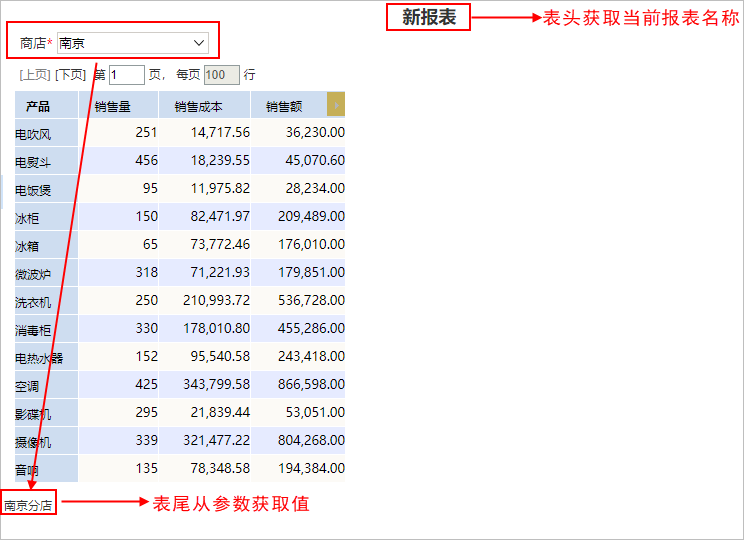Click sales quantity 152

(x=147, y=356)
